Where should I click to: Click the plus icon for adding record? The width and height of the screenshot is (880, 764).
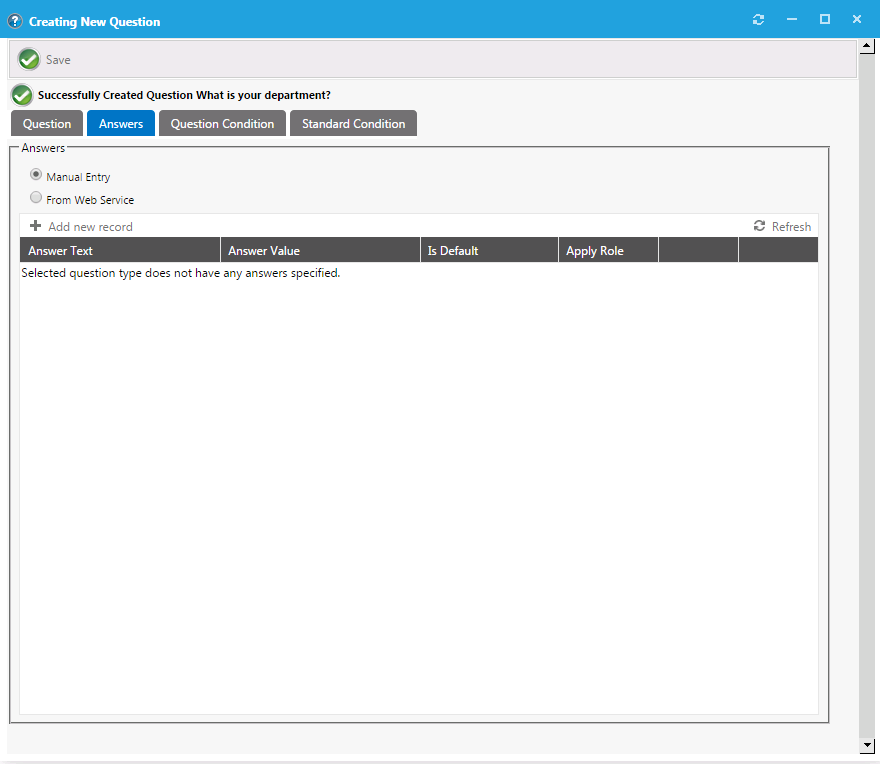(x=36, y=226)
